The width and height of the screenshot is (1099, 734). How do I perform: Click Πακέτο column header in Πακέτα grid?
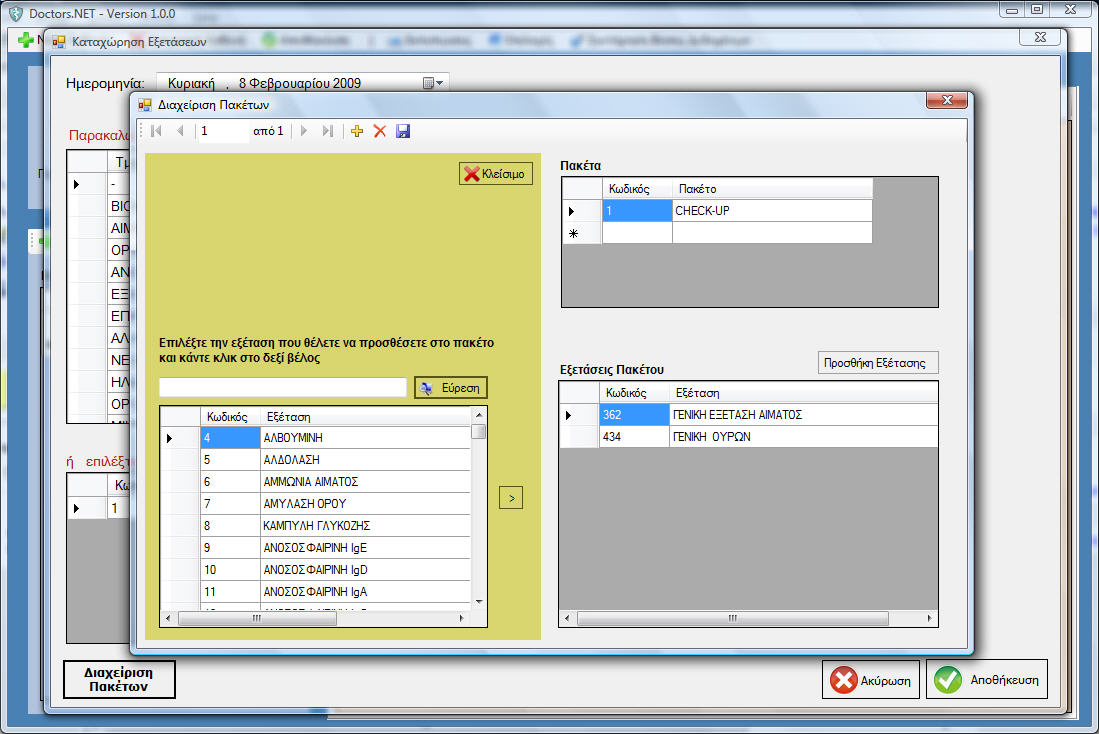[x=772, y=189]
